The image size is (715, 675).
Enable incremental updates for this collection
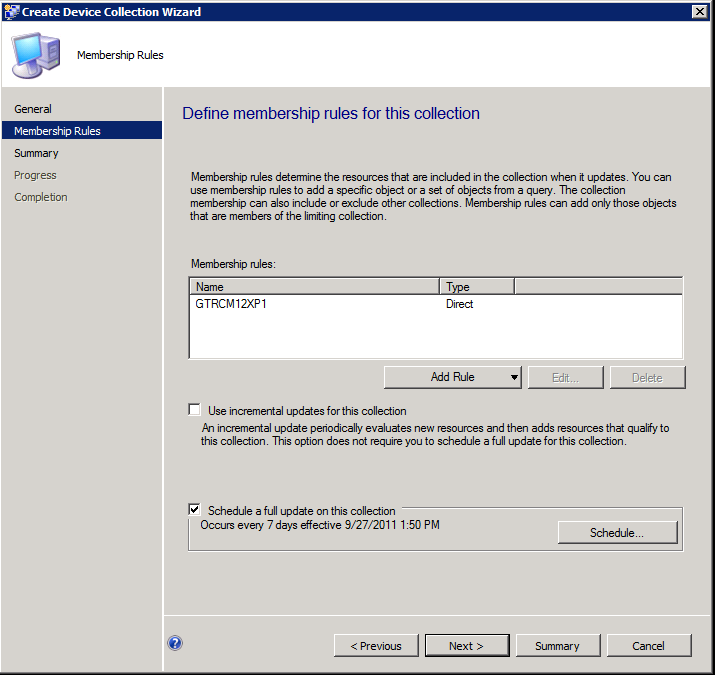click(195, 410)
